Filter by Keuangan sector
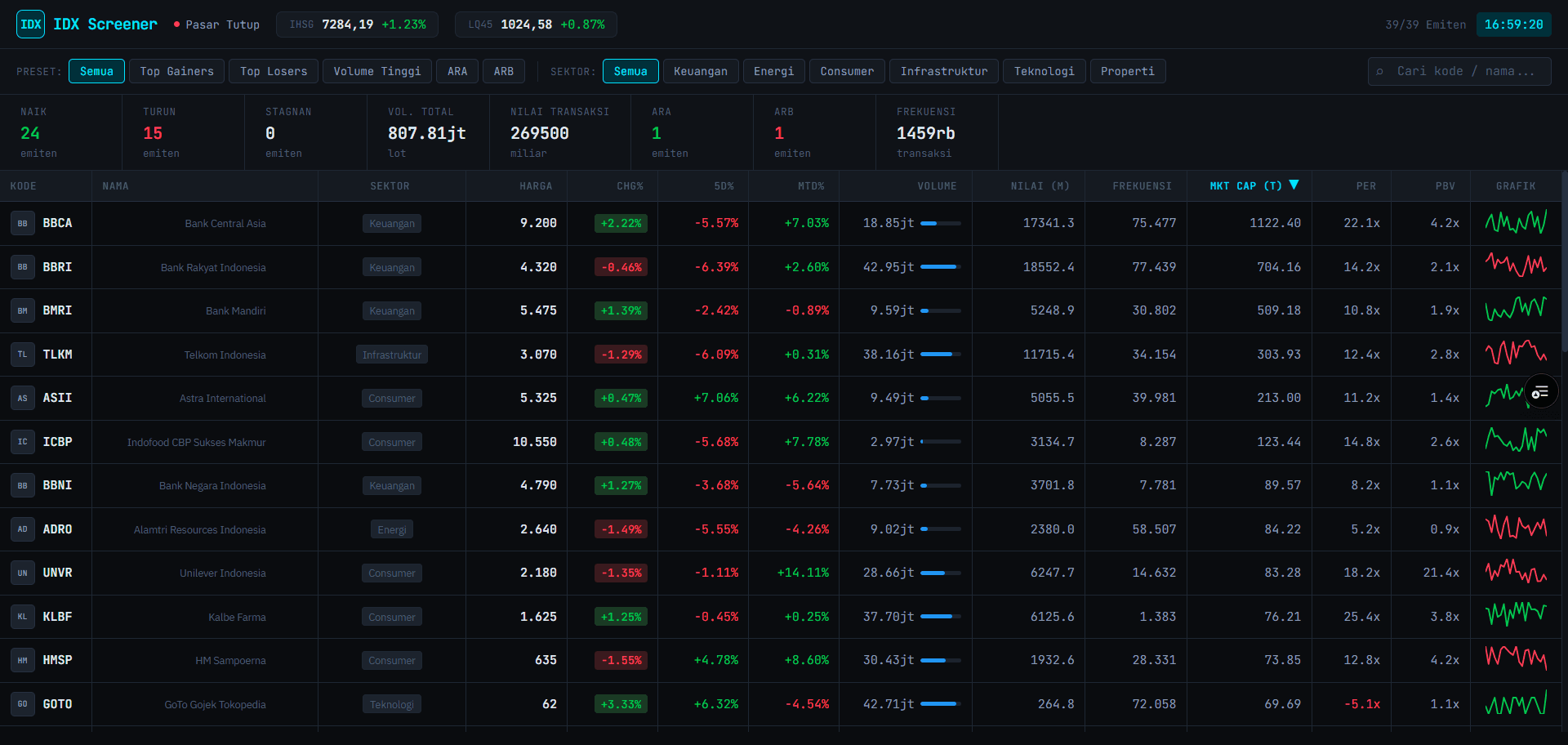Image resolution: width=1568 pixels, height=745 pixels. pyautogui.click(x=701, y=71)
